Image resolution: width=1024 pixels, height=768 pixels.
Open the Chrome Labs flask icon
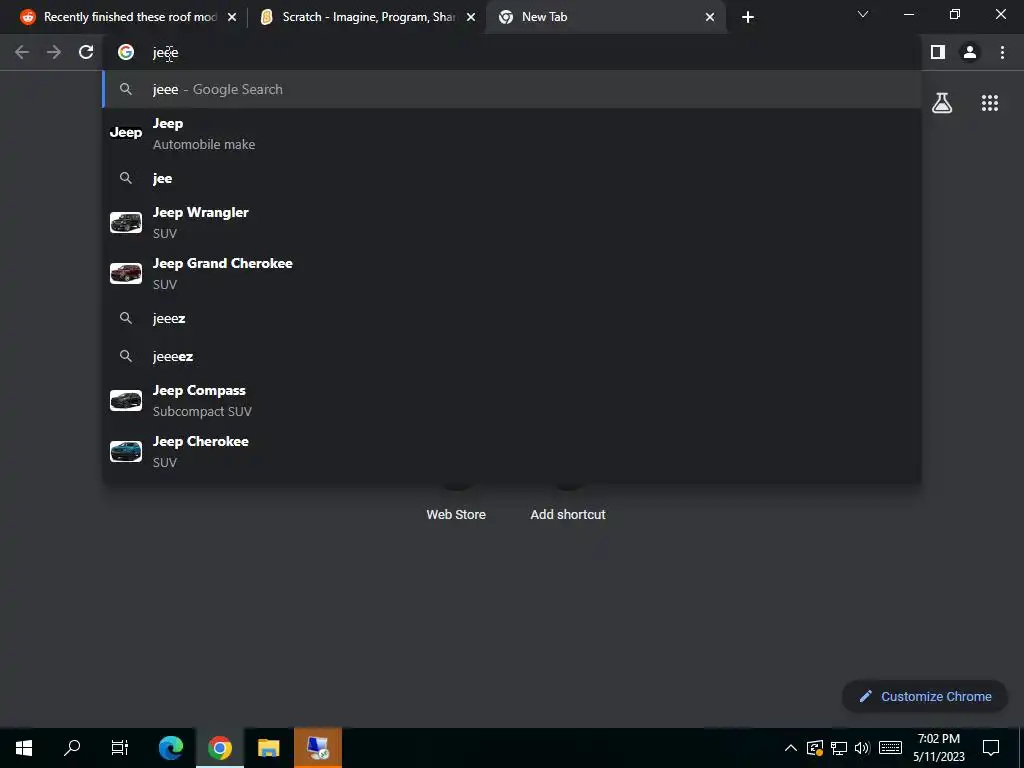942,103
